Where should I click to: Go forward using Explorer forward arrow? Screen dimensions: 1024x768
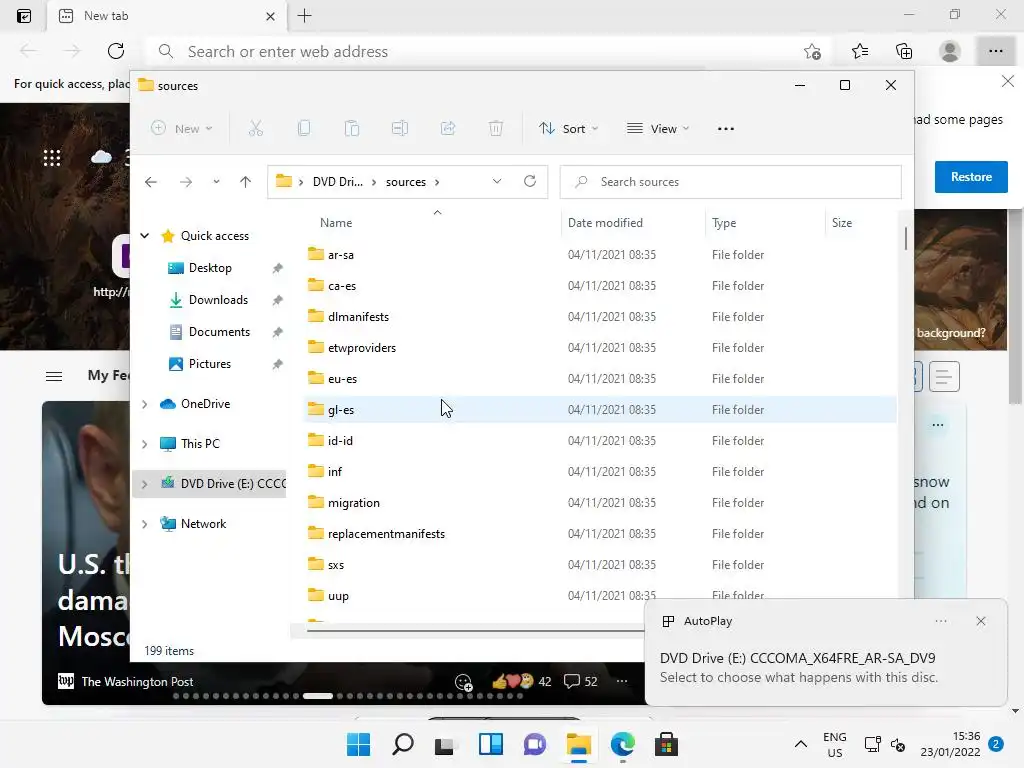coord(186,182)
